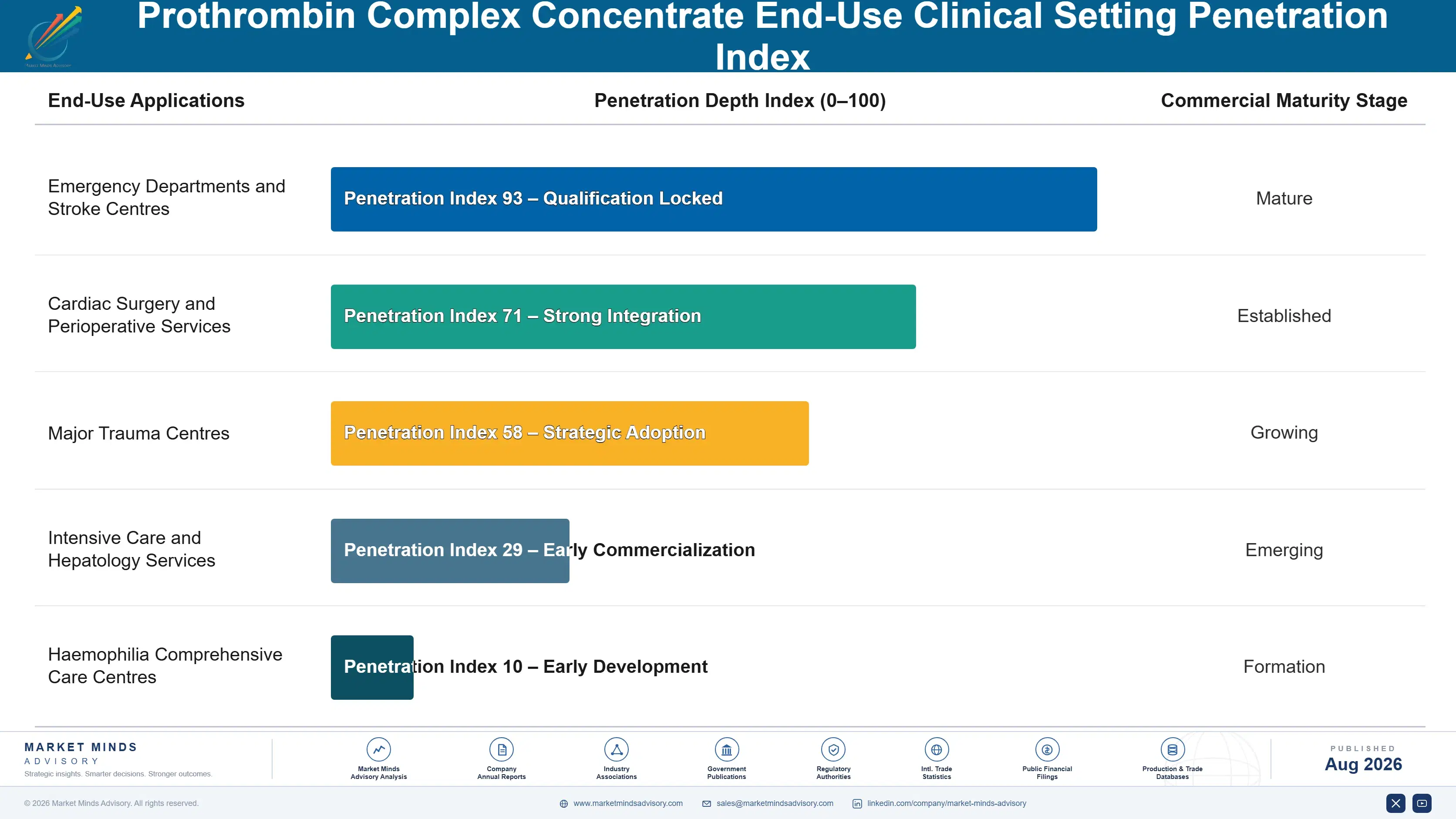Select the Company Annual Reports document icon
This screenshot has width=1456, height=819.
[x=501, y=749]
